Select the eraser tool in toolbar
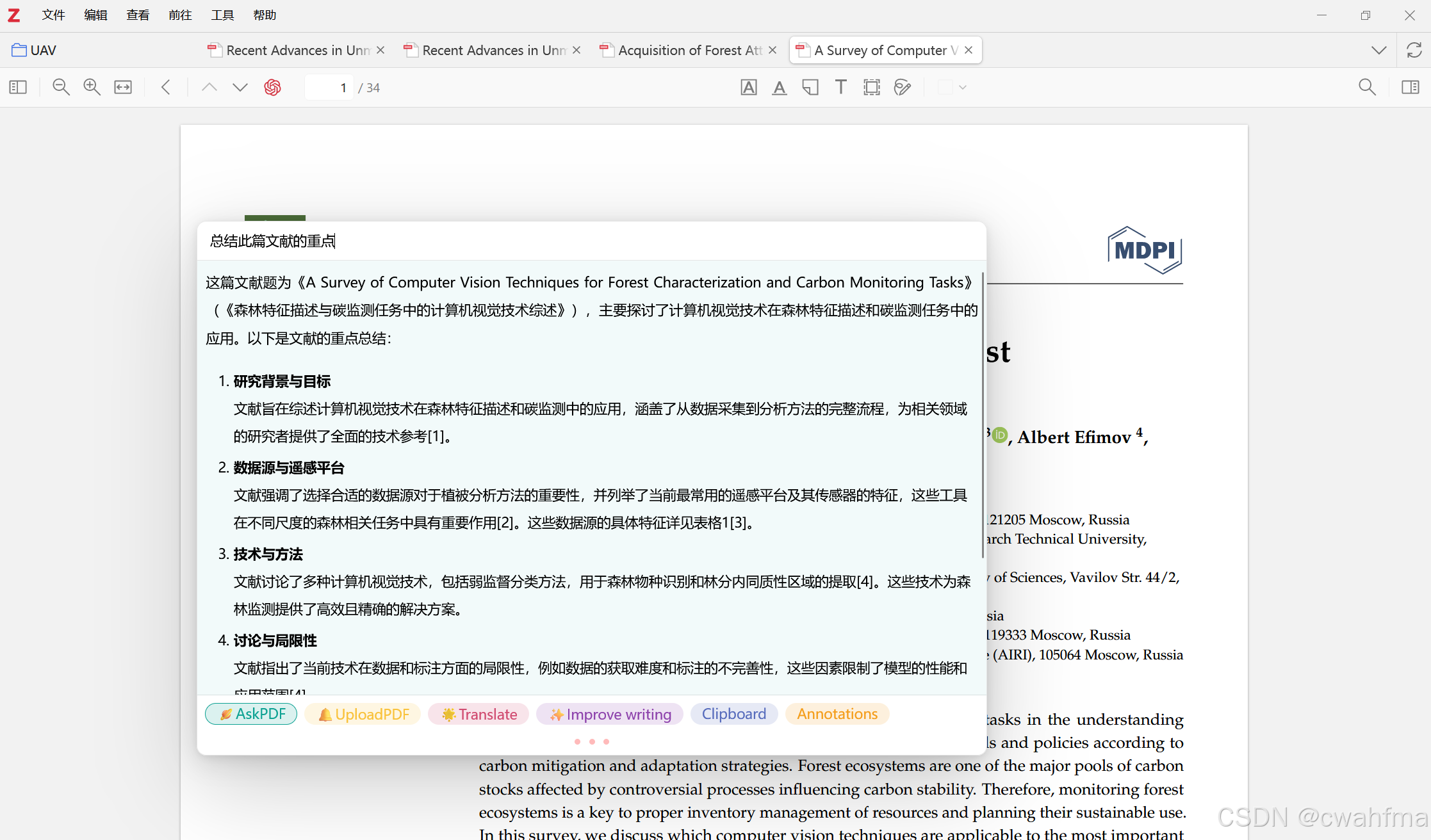The height and width of the screenshot is (840, 1431). [x=903, y=87]
